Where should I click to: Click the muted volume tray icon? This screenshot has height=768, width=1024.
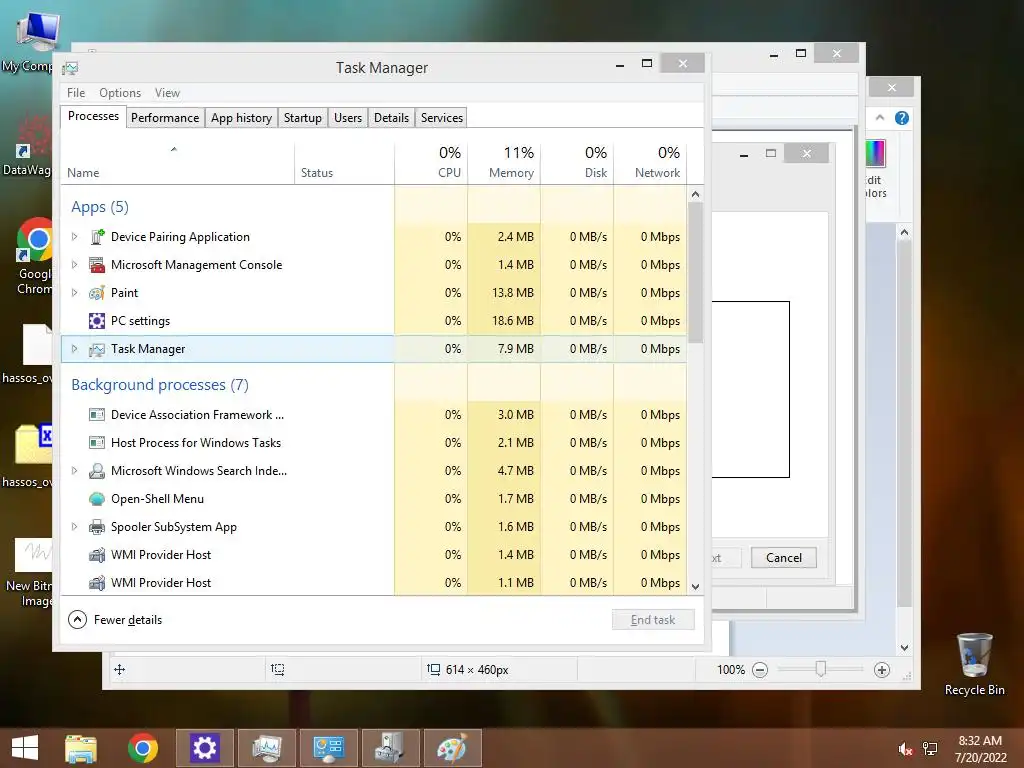(905, 749)
